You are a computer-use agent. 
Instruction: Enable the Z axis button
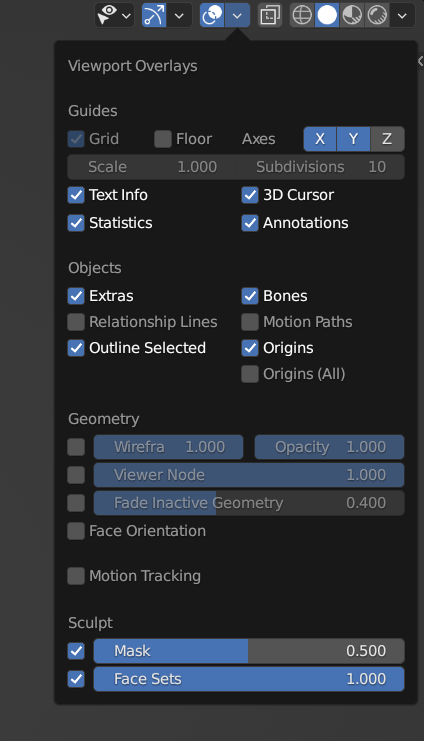point(387,139)
